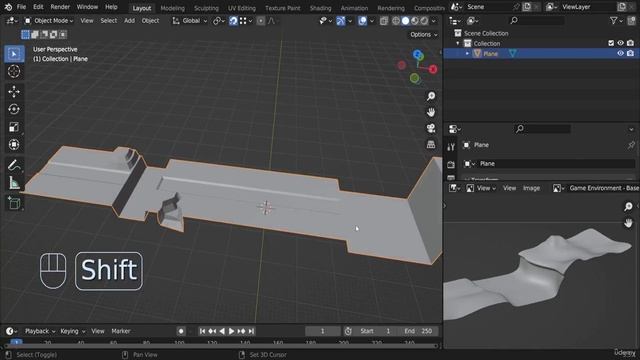640x360 pixels.
Task: Toggle the use preview range clock icon
Action: click(348, 331)
